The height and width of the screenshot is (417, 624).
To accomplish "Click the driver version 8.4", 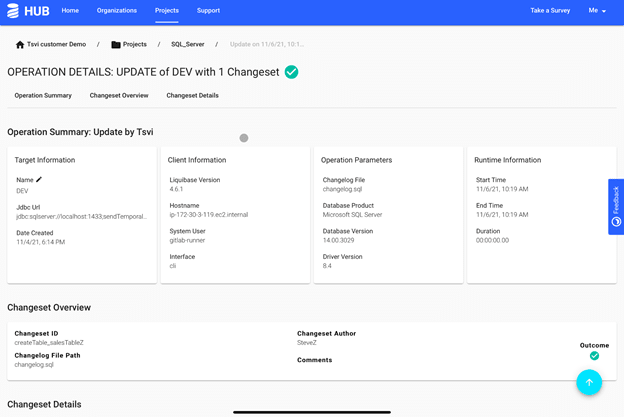I will pyautogui.click(x=327, y=266).
